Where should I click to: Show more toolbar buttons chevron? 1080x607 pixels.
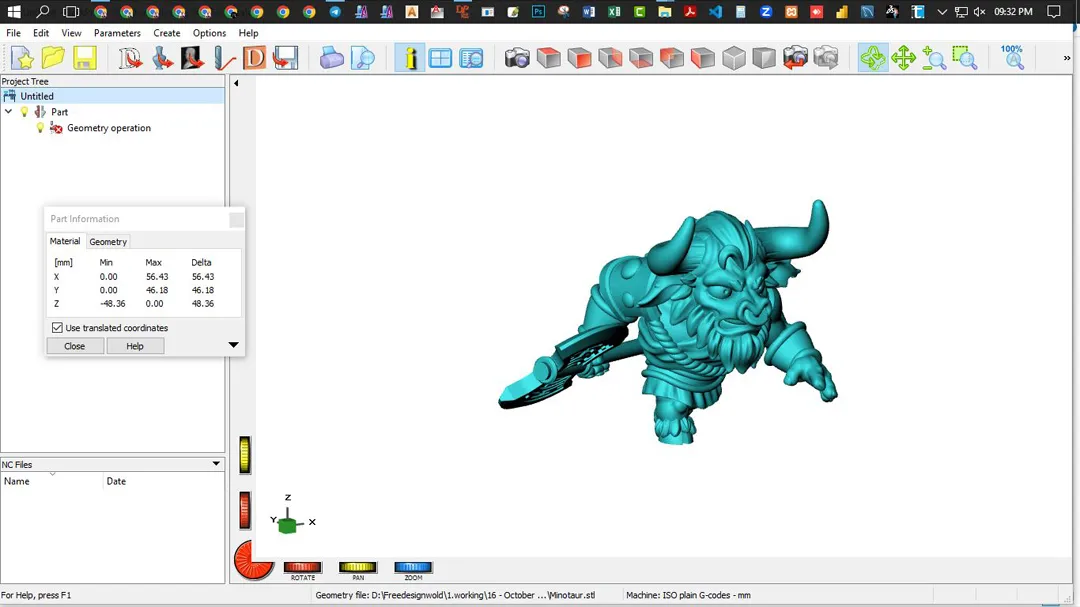pyautogui.click(x=1067, y=59)
